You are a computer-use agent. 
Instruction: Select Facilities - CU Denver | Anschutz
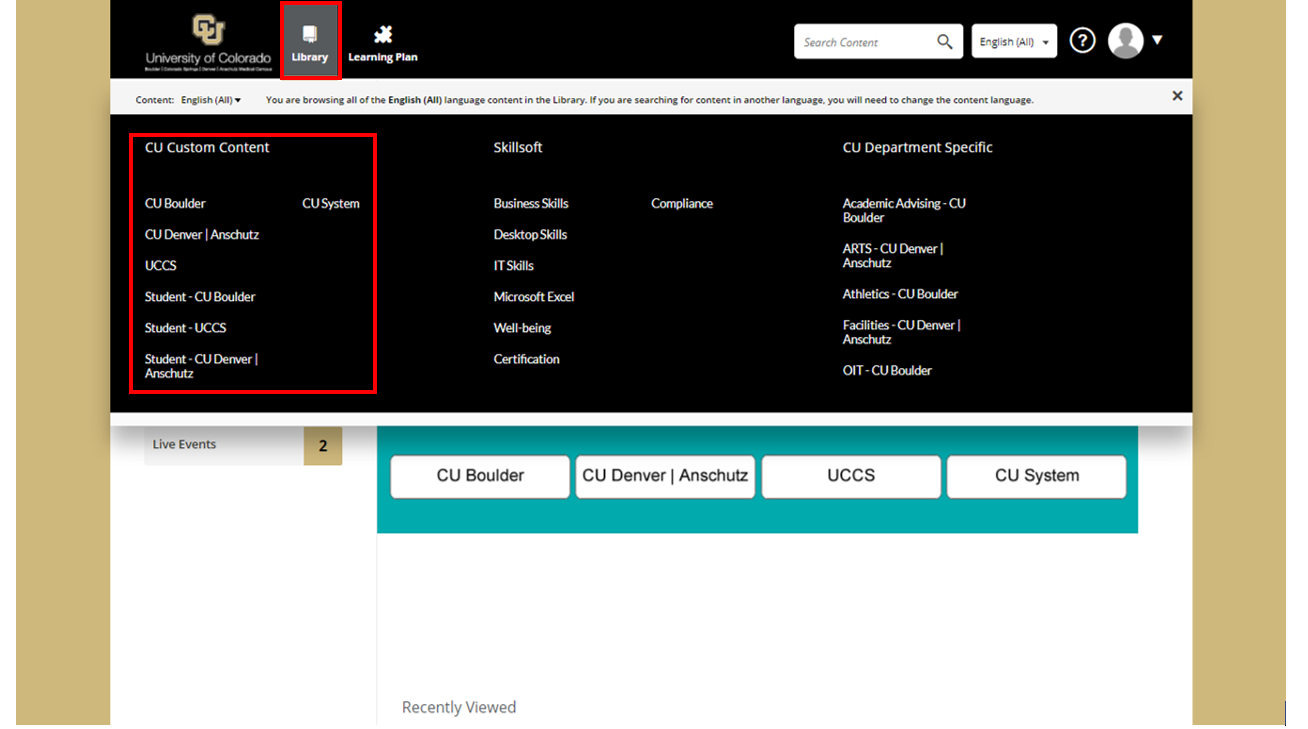(901, 332)
